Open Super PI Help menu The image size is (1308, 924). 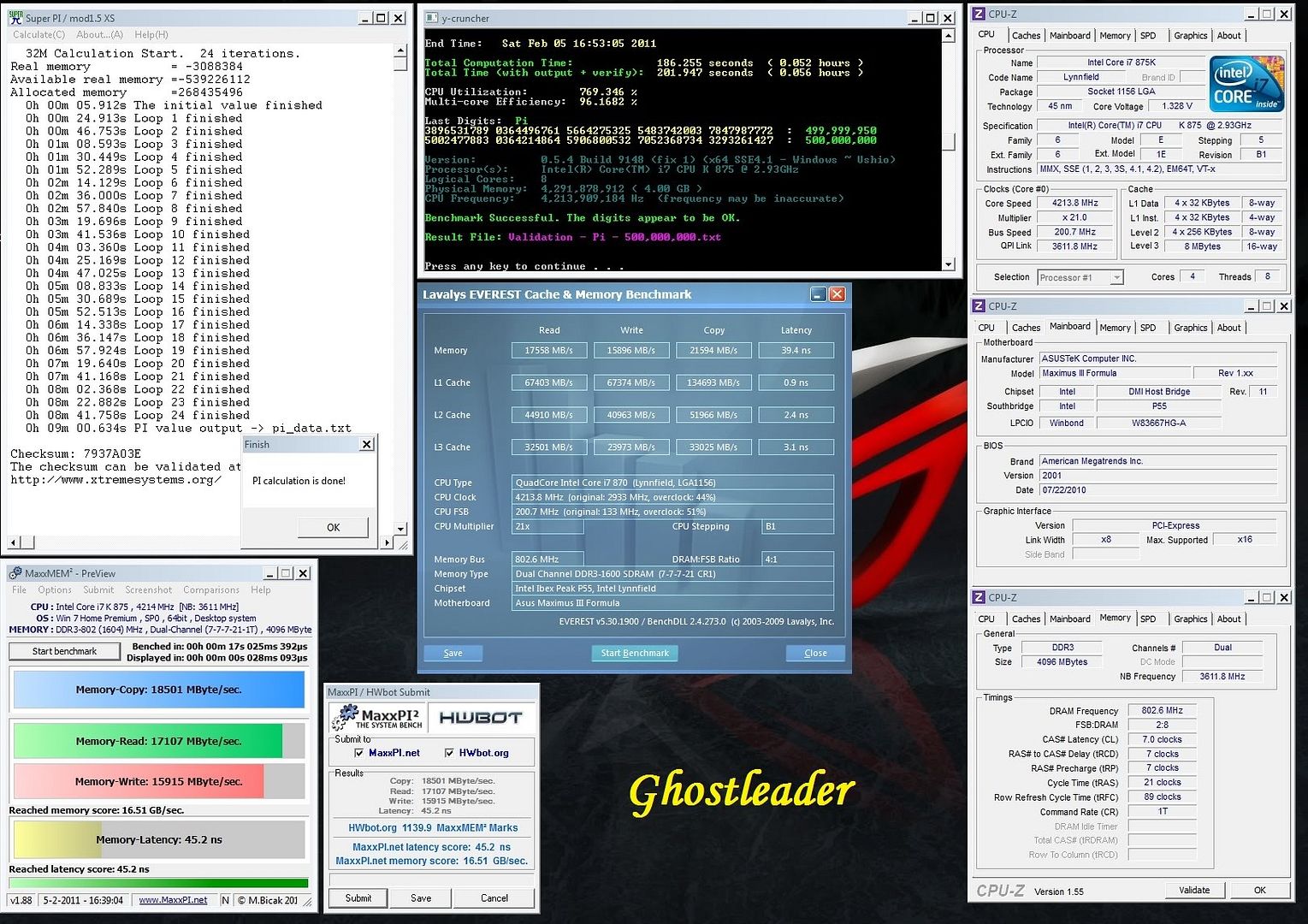(x=151, y=34)
